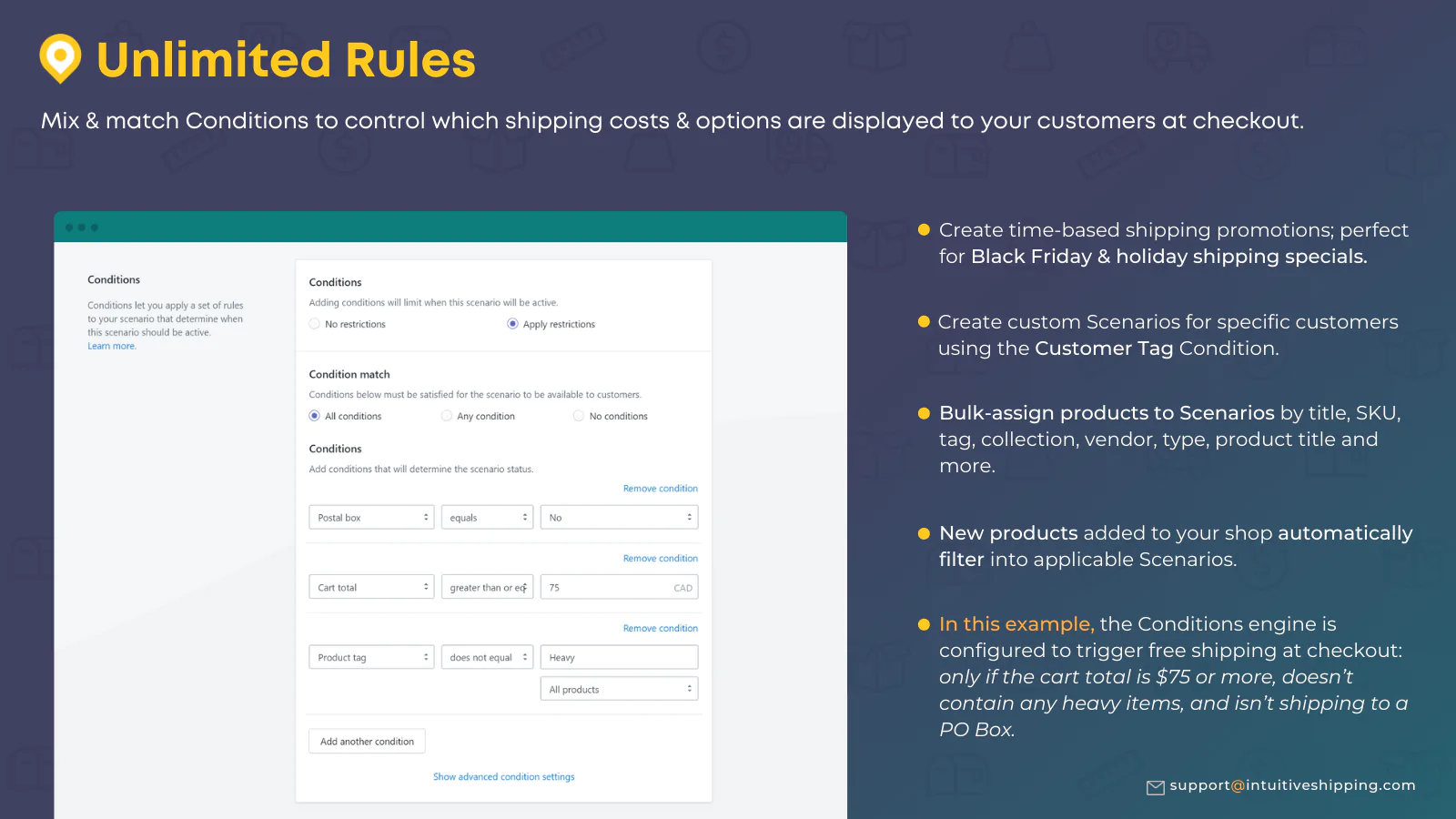
Task: Click the Bulk-assign products to Scenarios text
Action: (x=1107, y=413)
